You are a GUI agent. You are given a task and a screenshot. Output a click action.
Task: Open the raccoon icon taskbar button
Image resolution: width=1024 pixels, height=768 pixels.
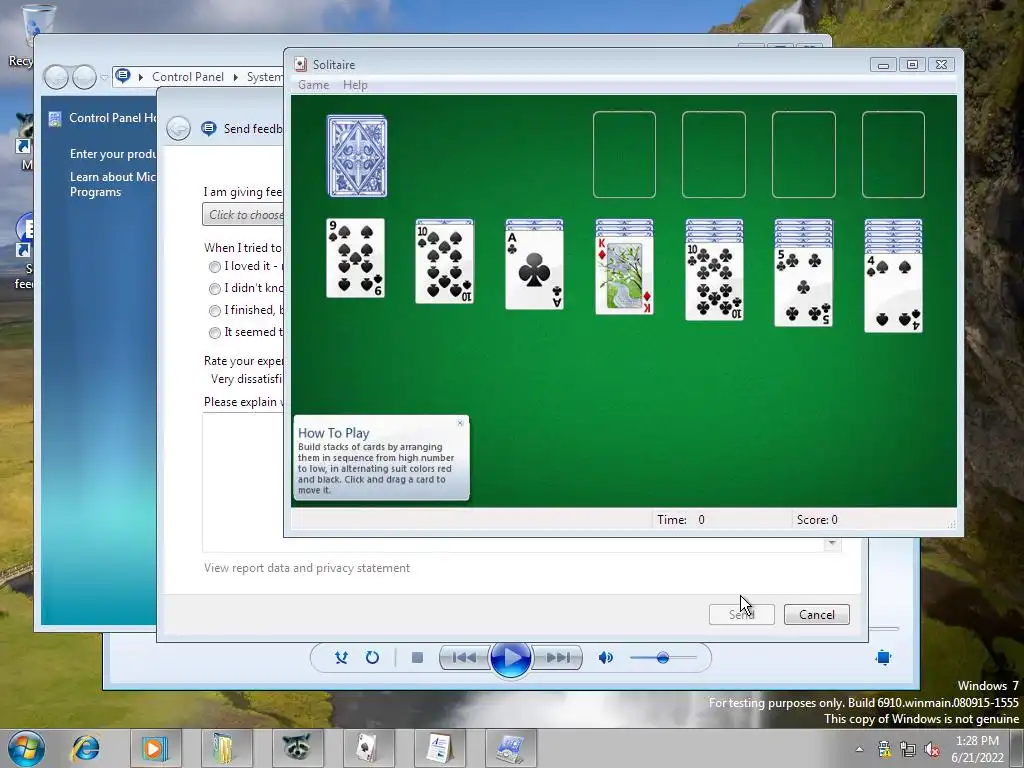coord(296,748)
